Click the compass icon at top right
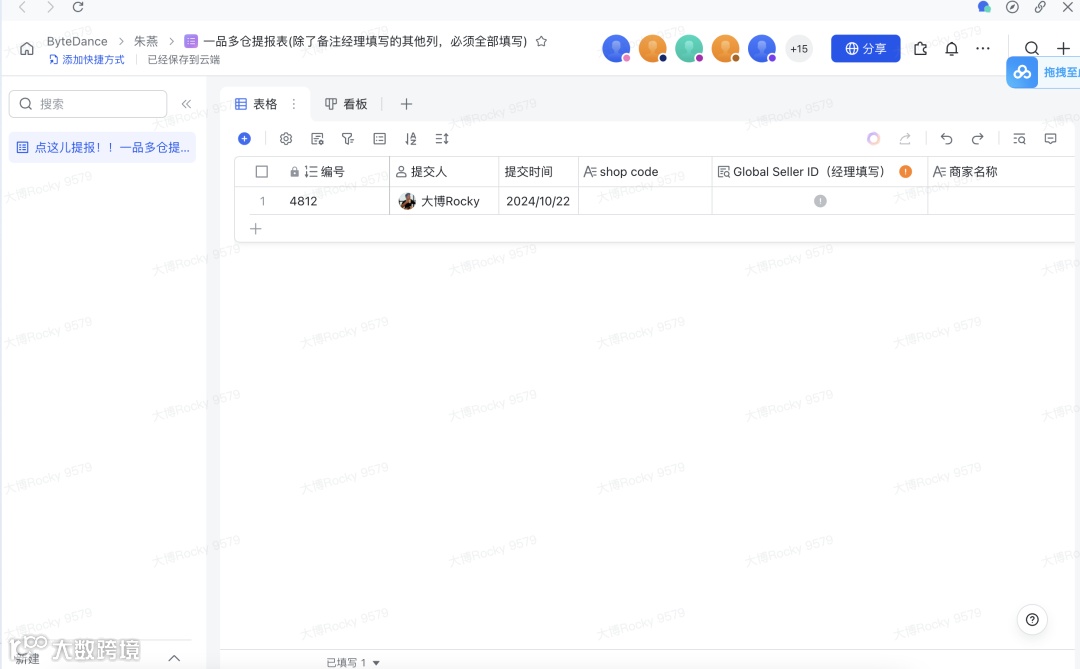This screenshot has height=669, width=1080. click(1012, 7)
